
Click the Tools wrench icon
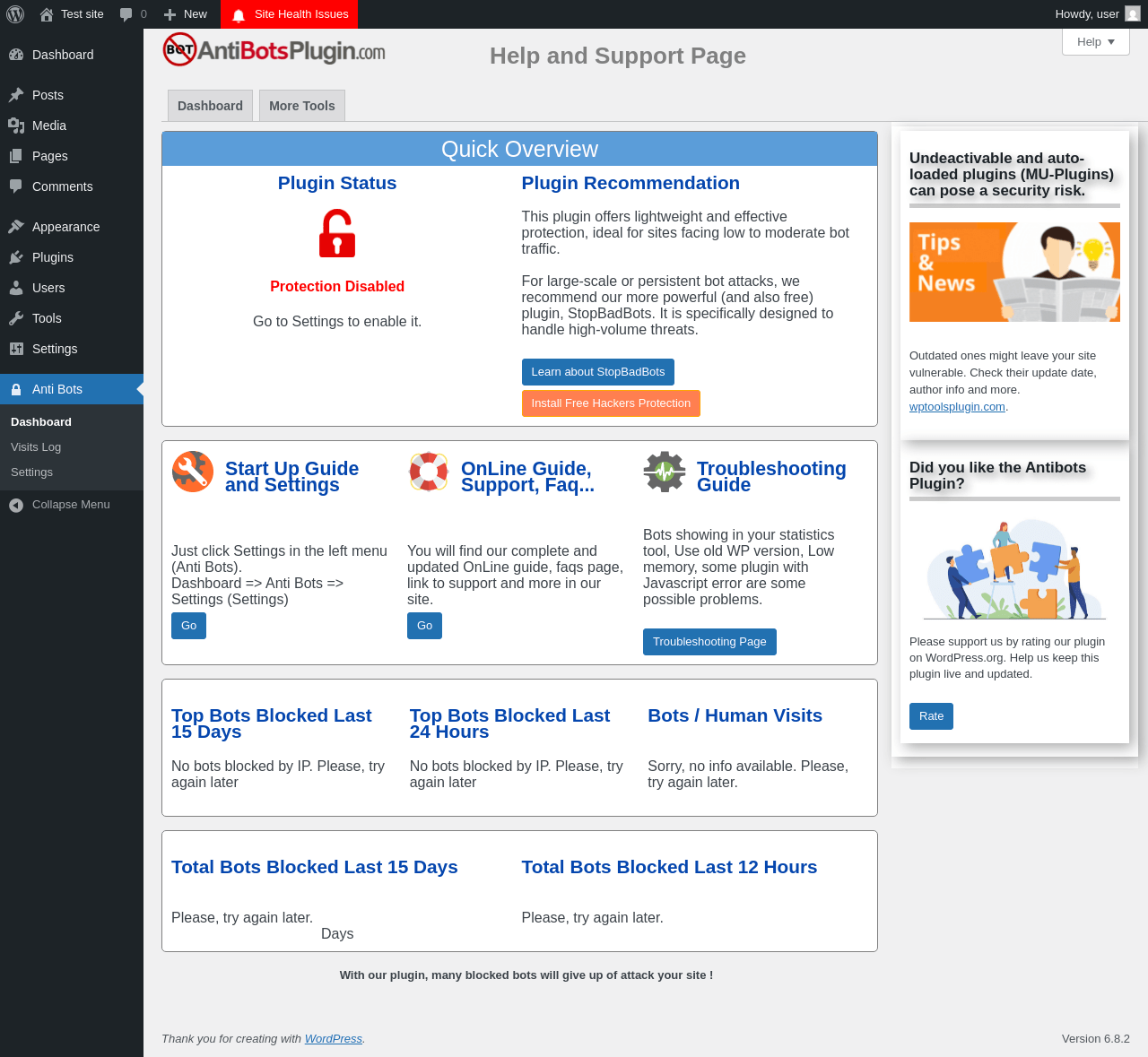(16, 318)
